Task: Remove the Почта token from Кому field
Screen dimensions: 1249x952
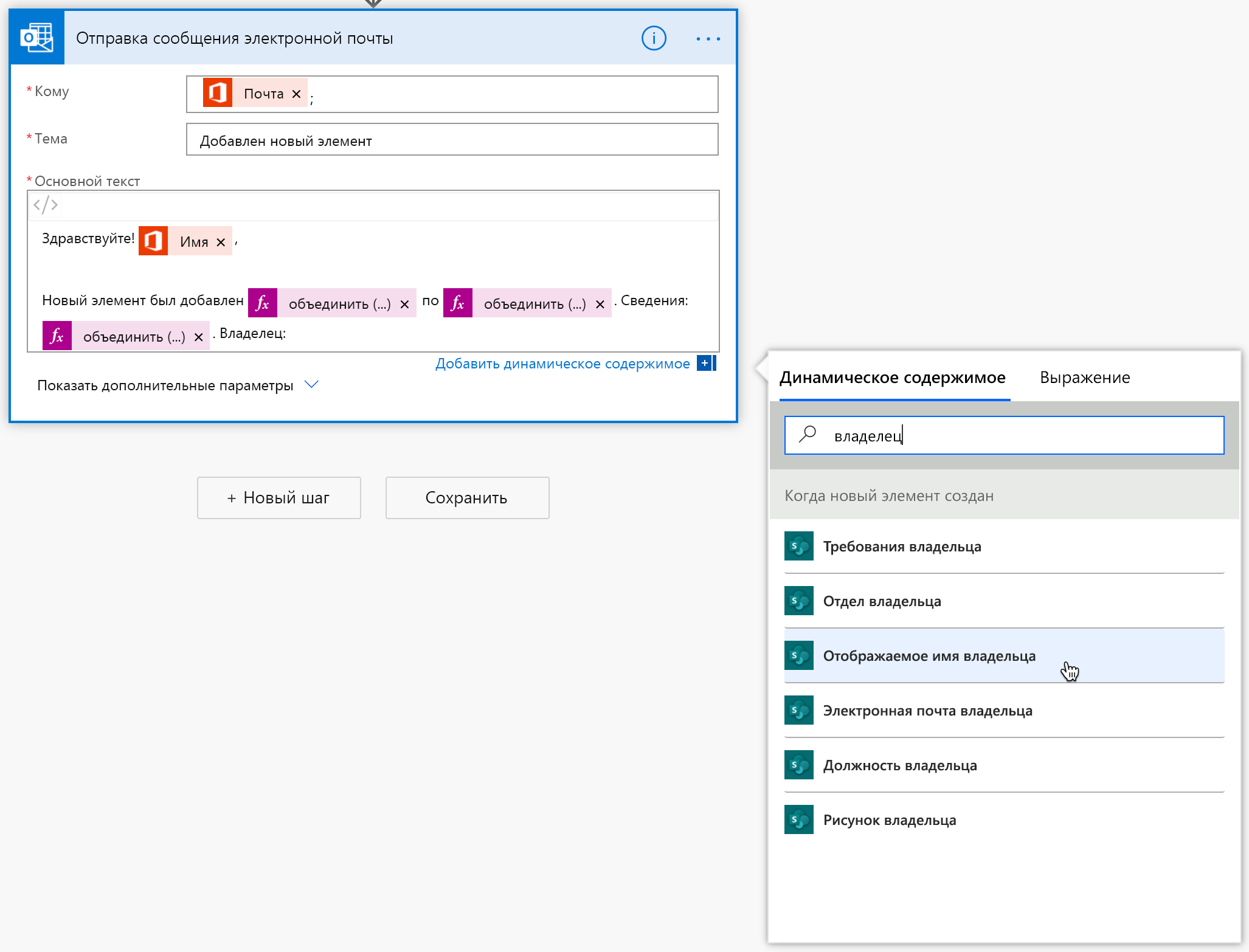Action: pos(297,94)
